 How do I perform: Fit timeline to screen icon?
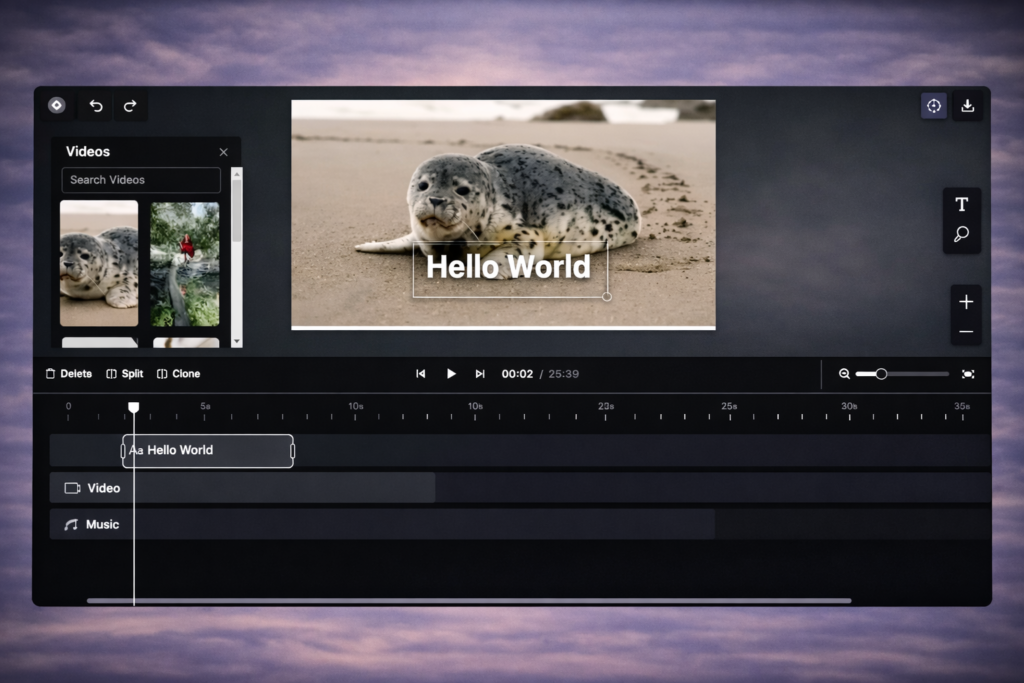(x=967, y=374)
